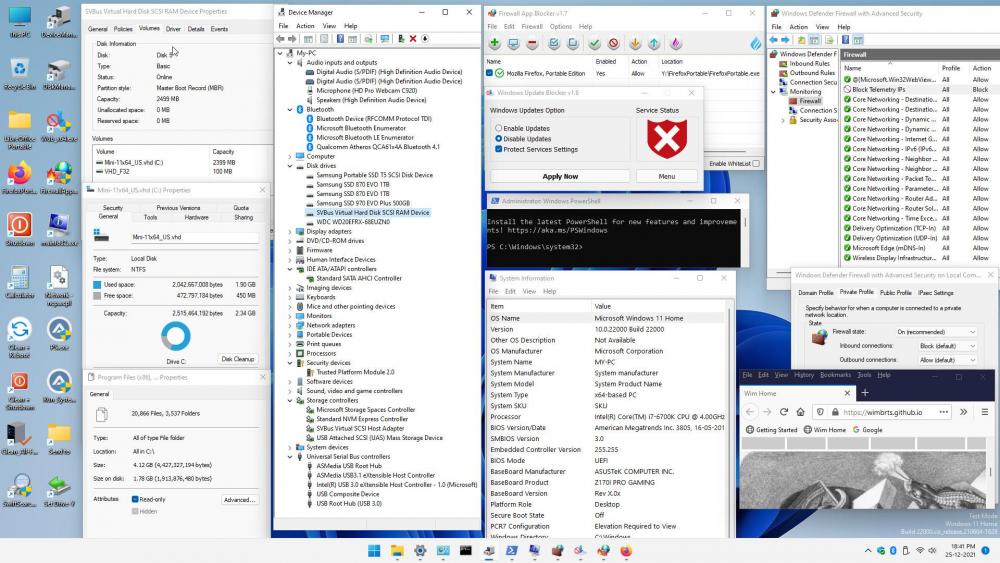Select Outbound Rules in firewall tree
This screenshot has width=1000, height=563.
[812, 73]
